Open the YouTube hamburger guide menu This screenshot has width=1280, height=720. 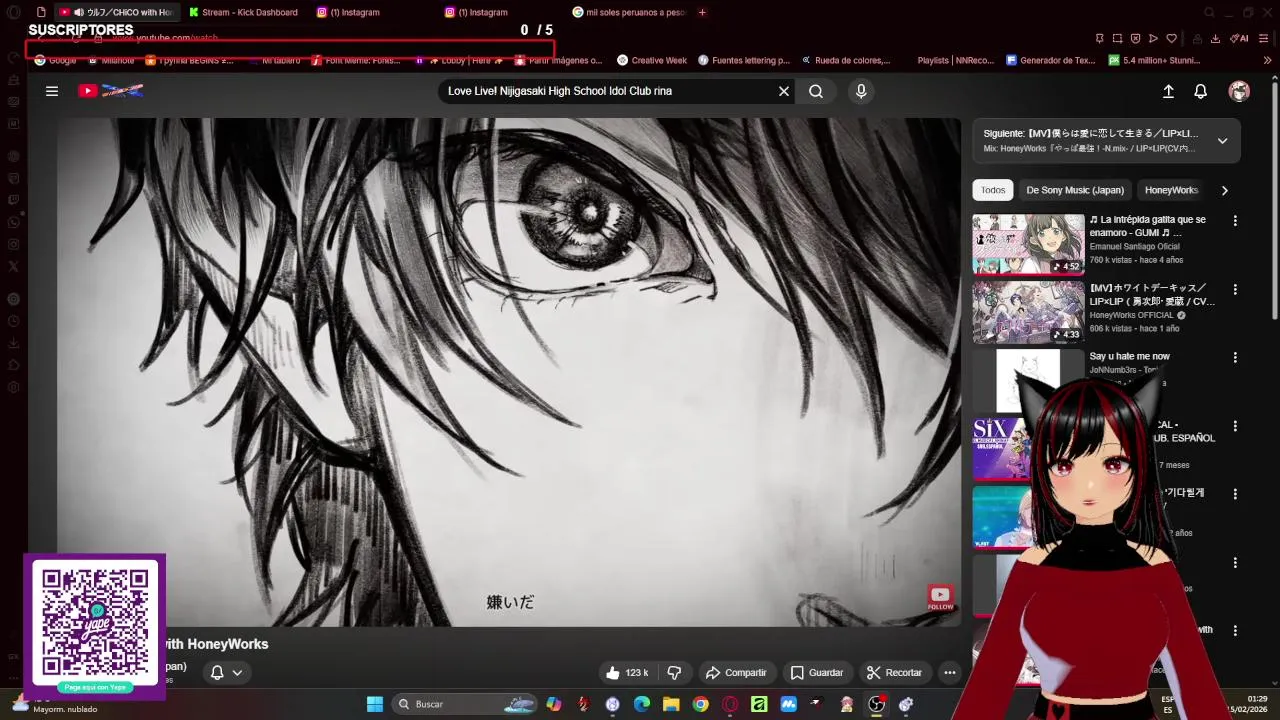52,91
